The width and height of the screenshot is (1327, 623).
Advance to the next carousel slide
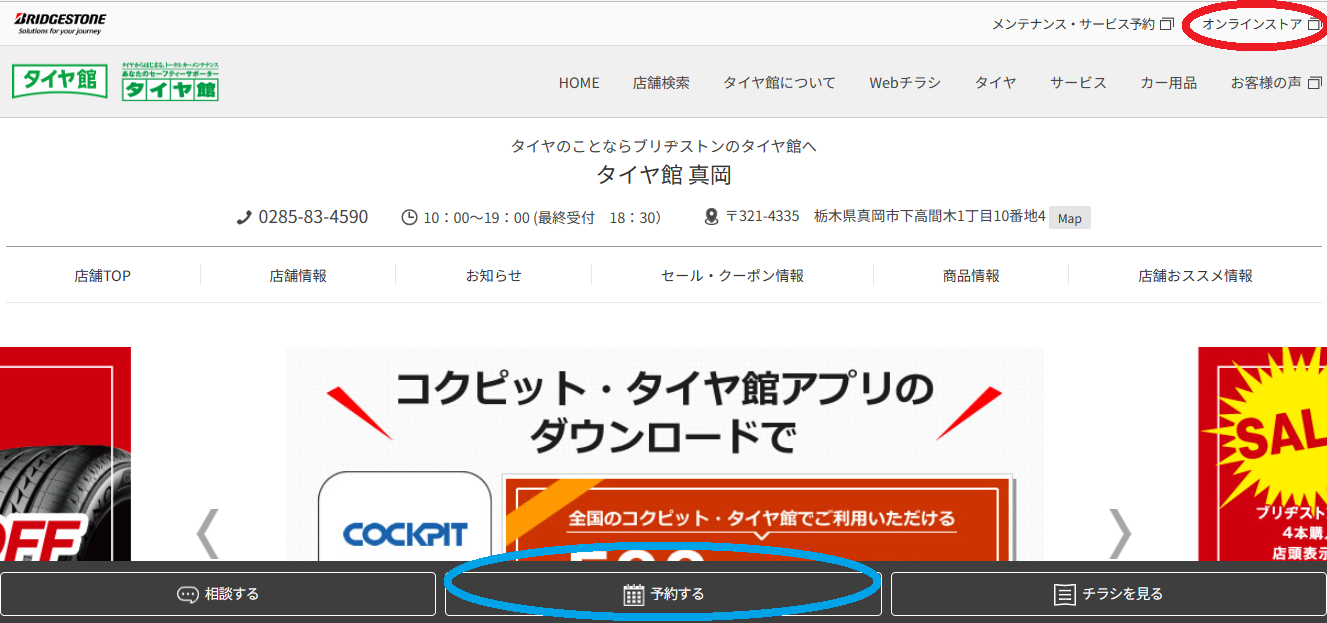coord(1120,533)
